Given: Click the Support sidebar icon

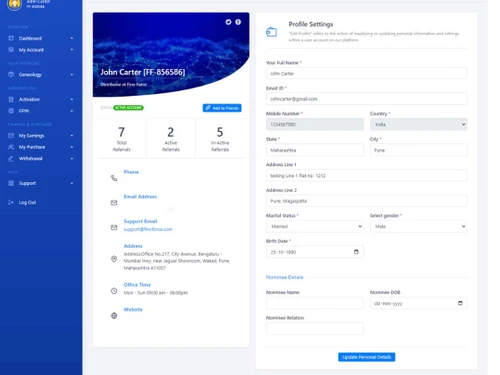Looking at the screenshot, I should (11, 183).
